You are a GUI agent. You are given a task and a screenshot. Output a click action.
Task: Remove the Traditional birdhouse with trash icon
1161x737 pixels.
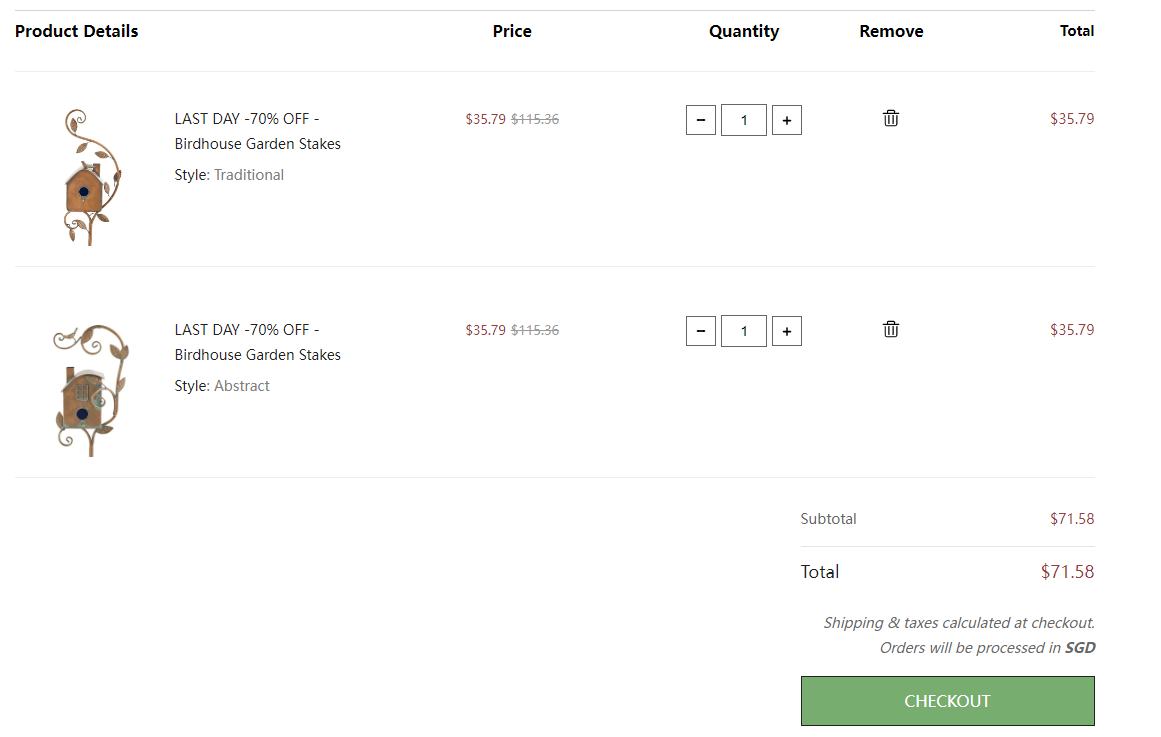[890, 118]
